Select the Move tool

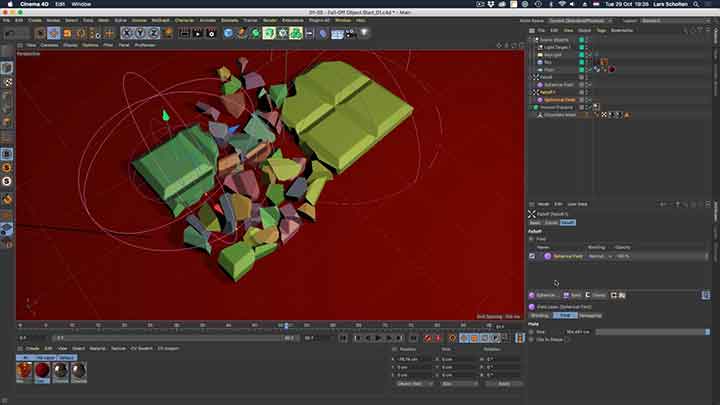point(54,34)
